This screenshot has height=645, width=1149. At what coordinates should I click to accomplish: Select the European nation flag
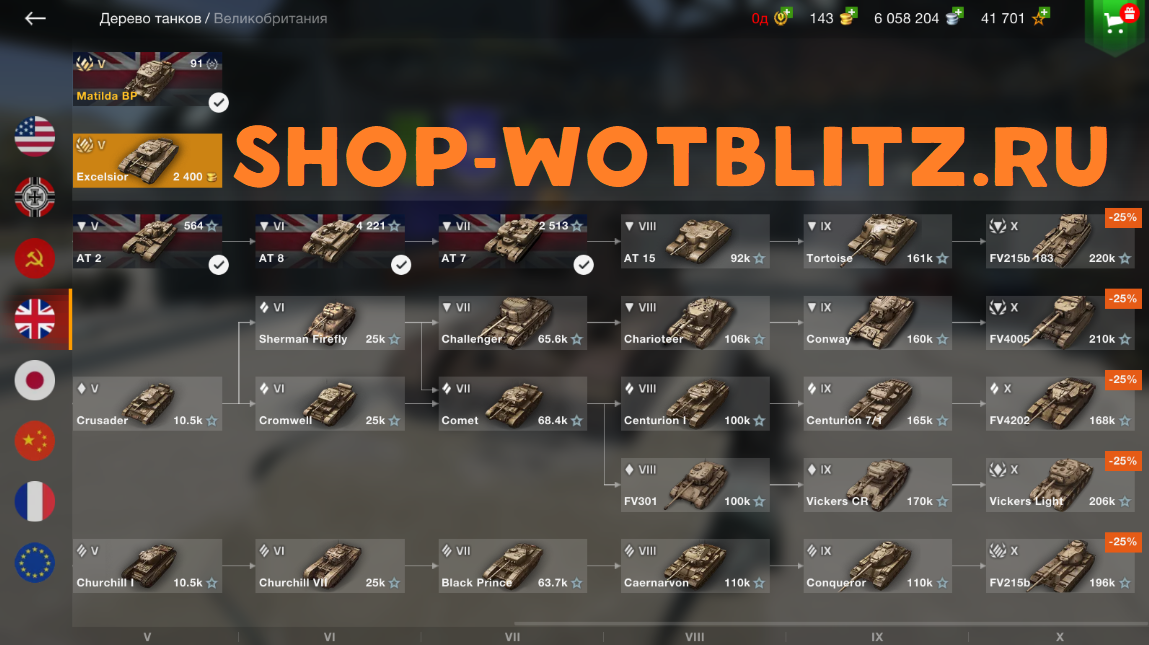tap(34, 562)
